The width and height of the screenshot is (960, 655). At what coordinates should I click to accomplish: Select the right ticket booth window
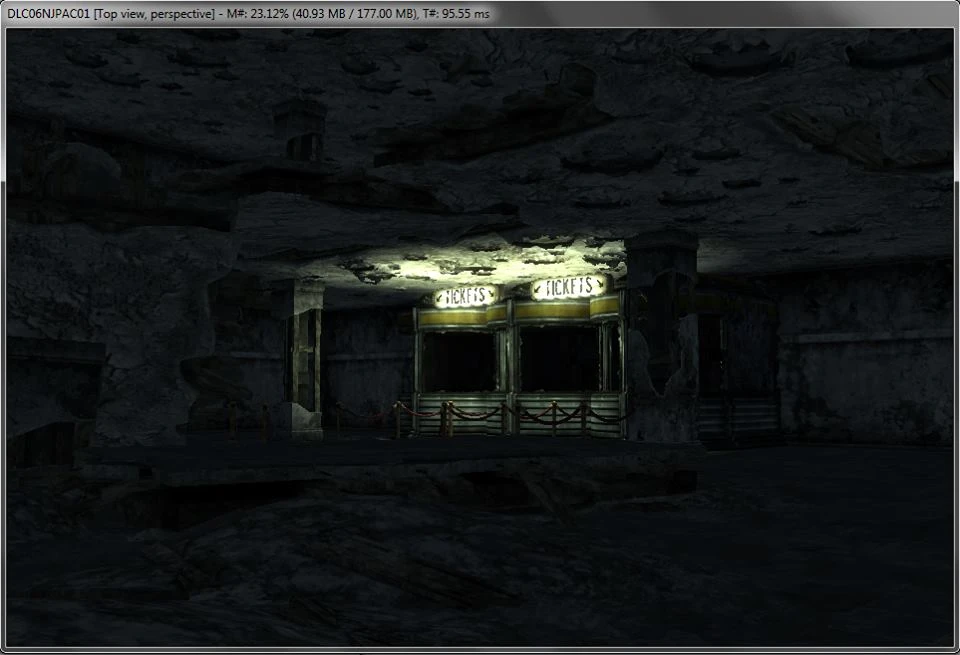tap(560, 359)
